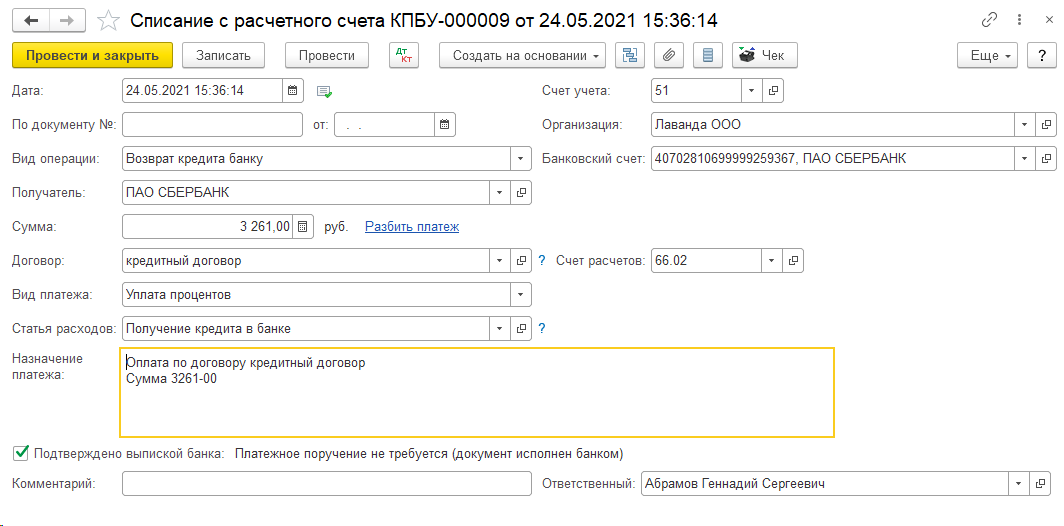The image size is (1064, 526).
Task: Show Дт/Кт postings of the document
Action: 404,56
